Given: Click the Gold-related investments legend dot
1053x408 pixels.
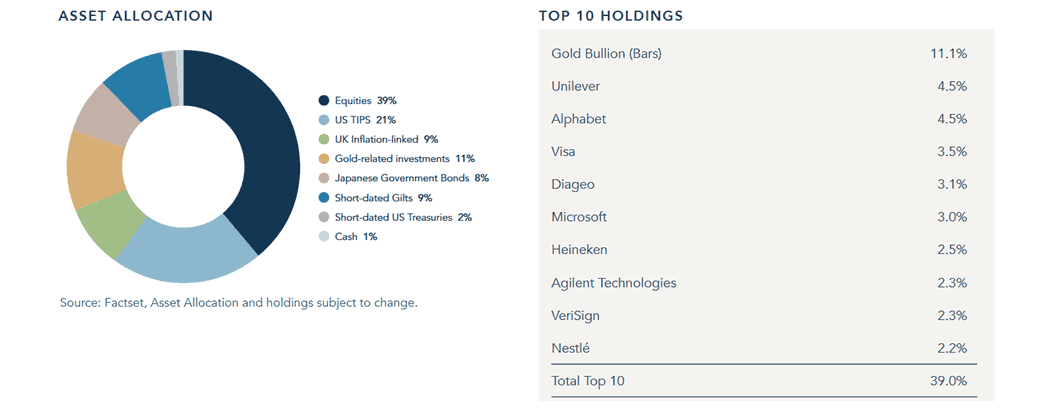Looking at the screenshot, I should click(324, 158).
